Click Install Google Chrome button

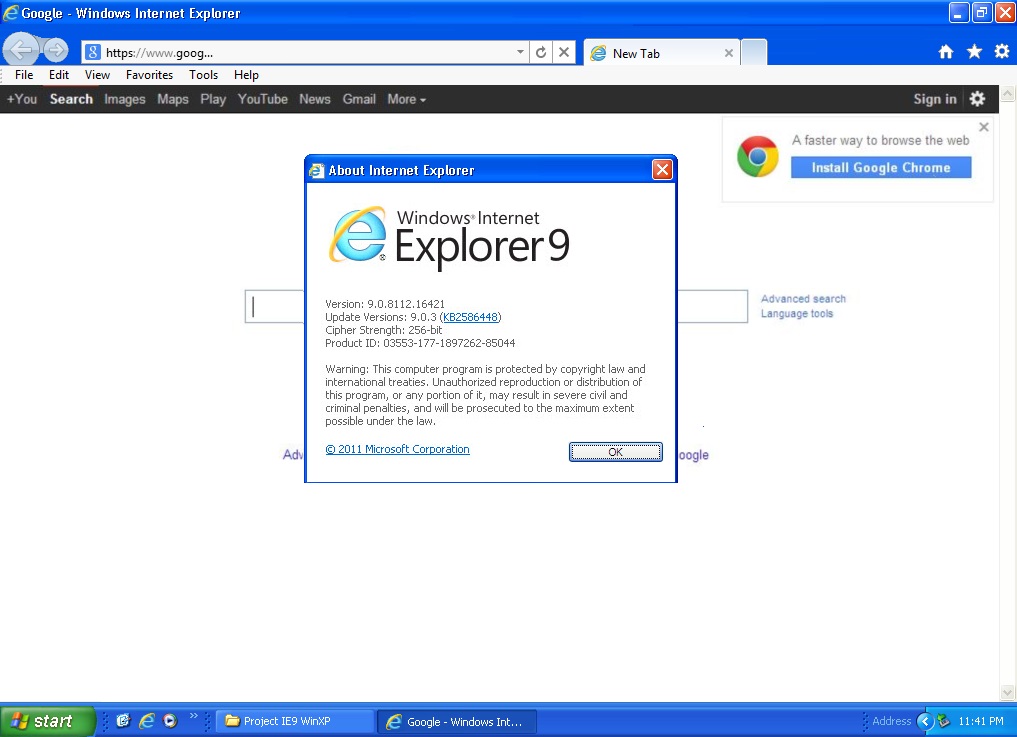pos(881,167)
